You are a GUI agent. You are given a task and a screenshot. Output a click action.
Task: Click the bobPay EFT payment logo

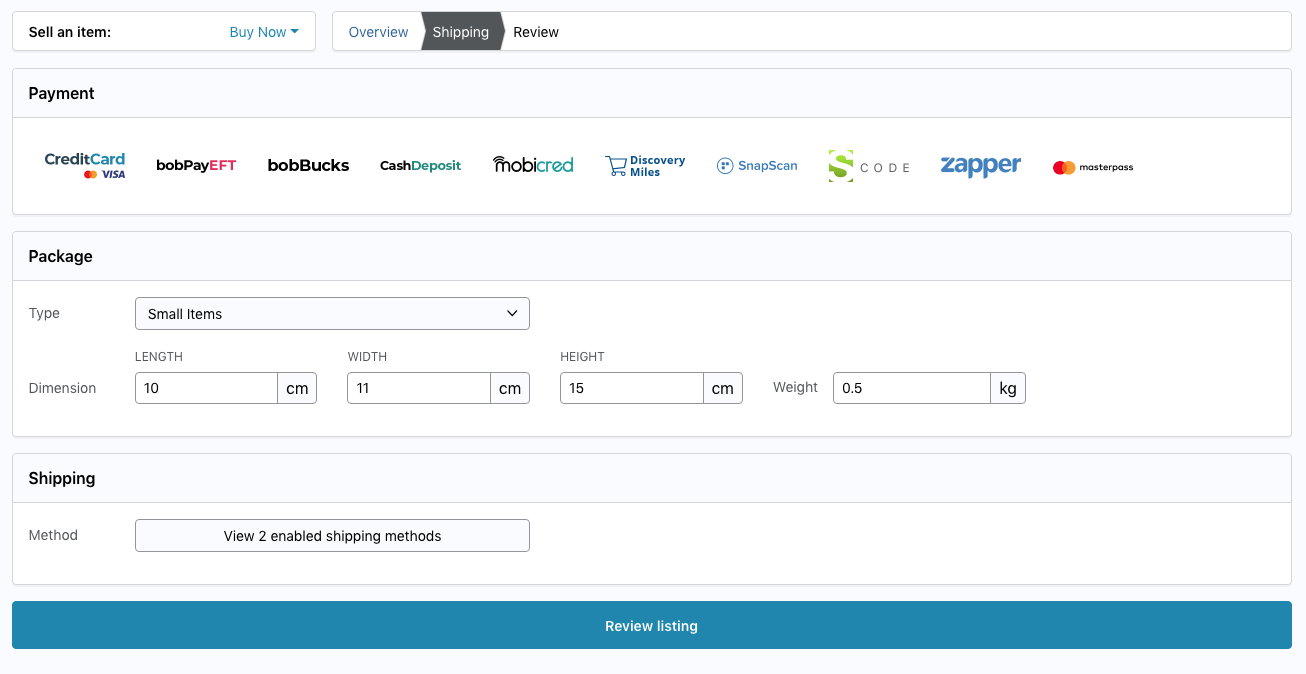point(196,165)
